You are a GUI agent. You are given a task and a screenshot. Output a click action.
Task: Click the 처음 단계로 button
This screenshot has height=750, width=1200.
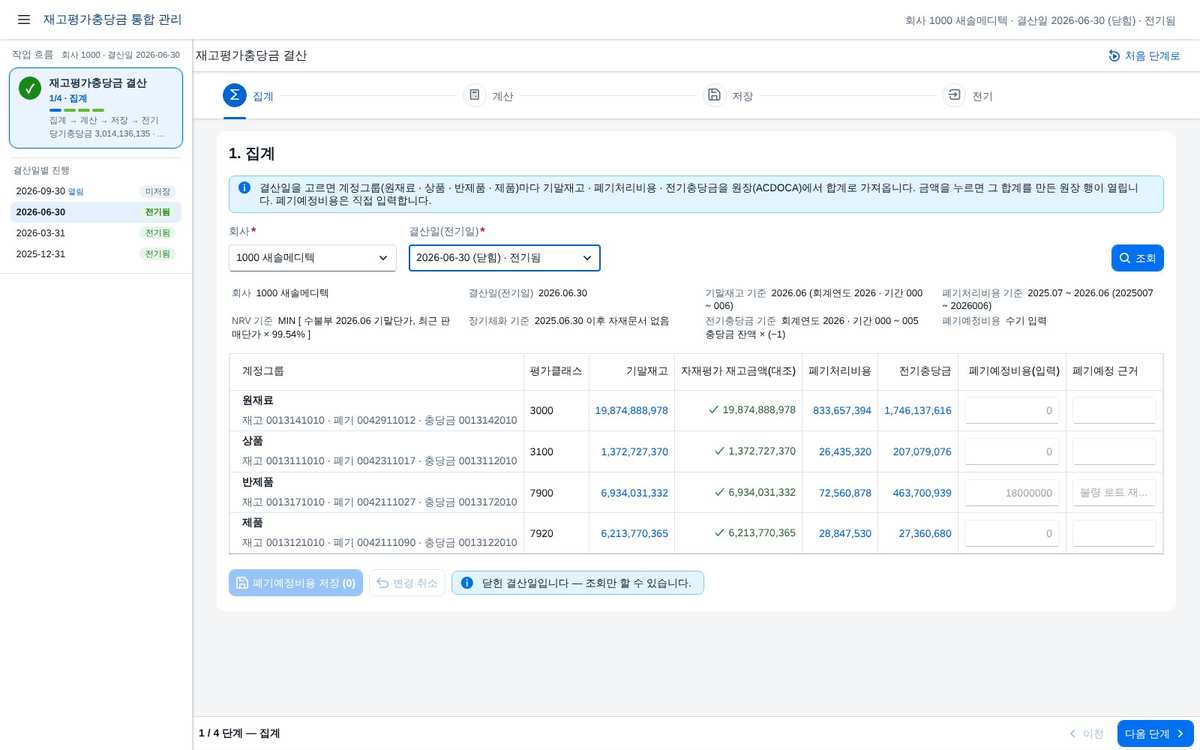click(1144, 56)
